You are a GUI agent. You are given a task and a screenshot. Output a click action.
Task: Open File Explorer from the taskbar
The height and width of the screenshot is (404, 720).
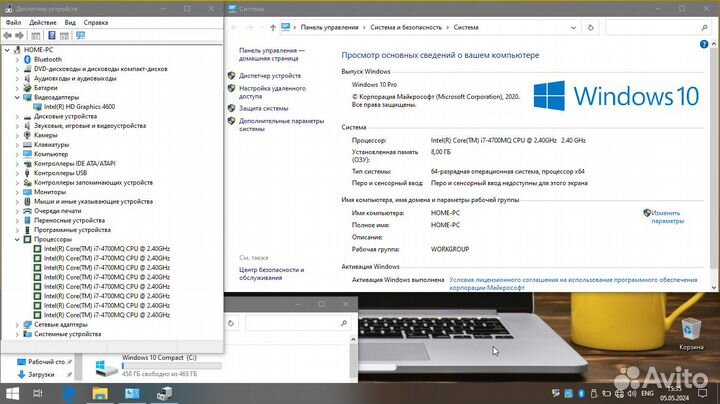click(100, 393)
